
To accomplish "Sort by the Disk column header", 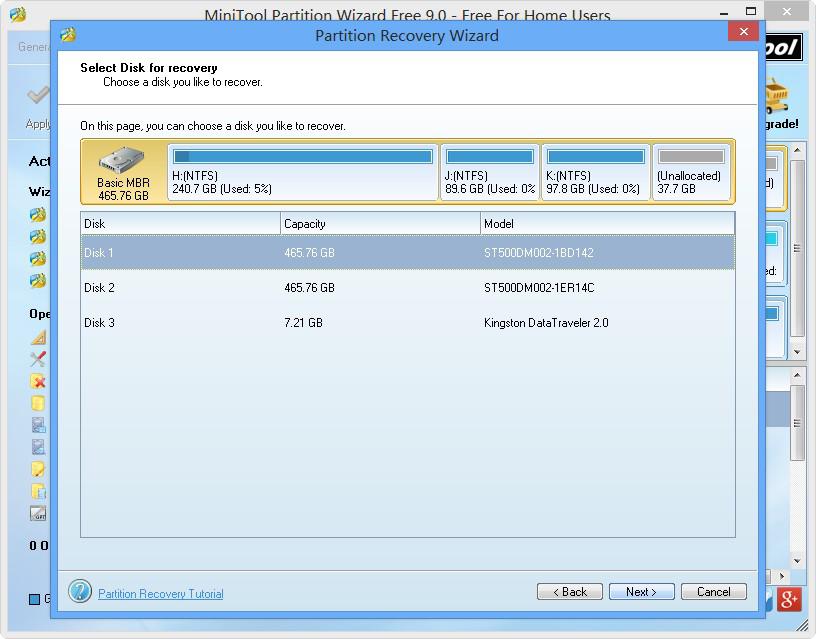I will (181, 224).
